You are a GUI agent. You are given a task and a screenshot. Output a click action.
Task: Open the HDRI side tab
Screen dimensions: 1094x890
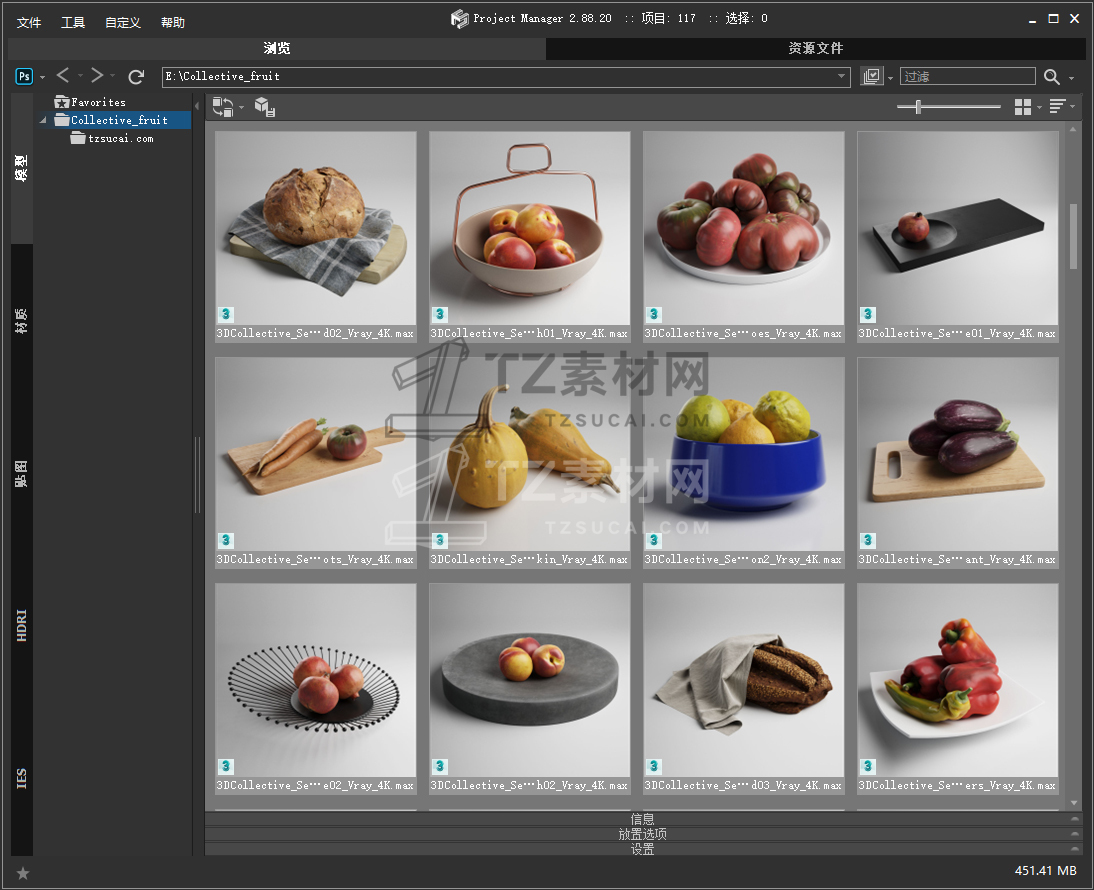click(22, 623)
